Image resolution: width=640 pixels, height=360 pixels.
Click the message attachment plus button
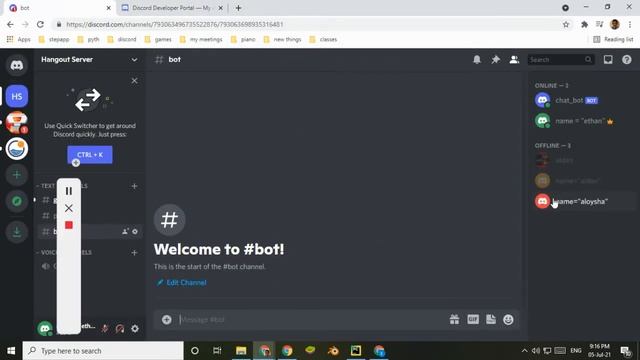tap(167, 320)
